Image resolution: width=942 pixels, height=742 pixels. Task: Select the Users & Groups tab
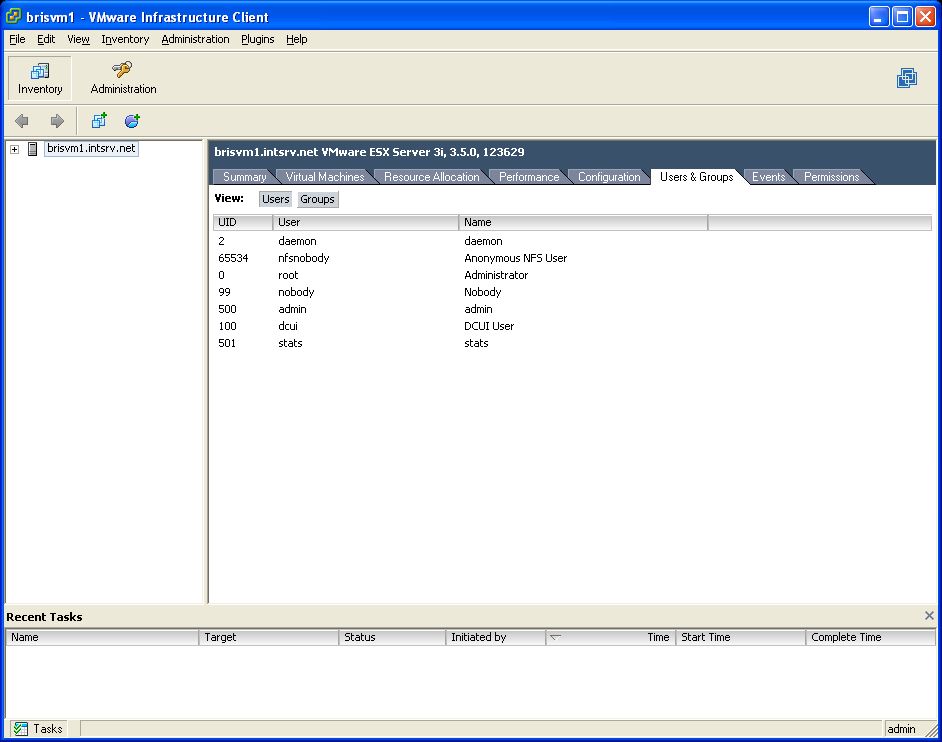(697, 177)
